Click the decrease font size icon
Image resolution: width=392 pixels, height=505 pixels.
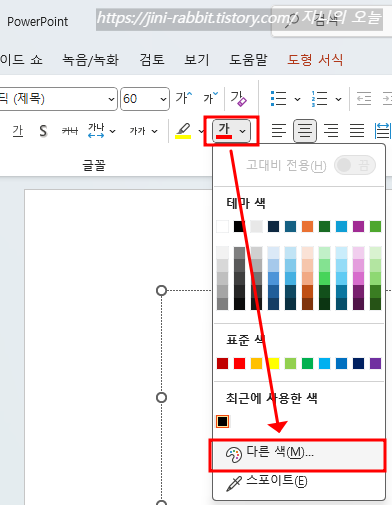211,98
